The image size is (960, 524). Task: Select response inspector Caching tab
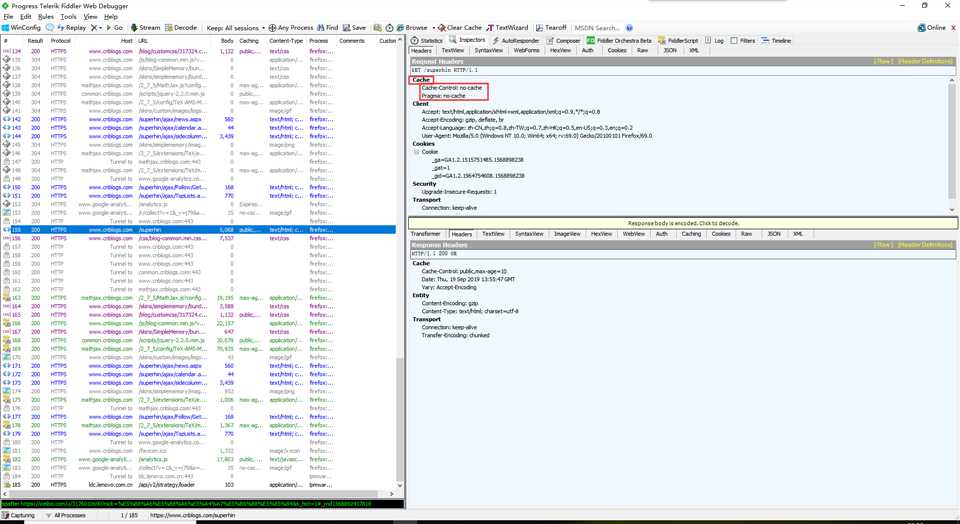point(691,234)
